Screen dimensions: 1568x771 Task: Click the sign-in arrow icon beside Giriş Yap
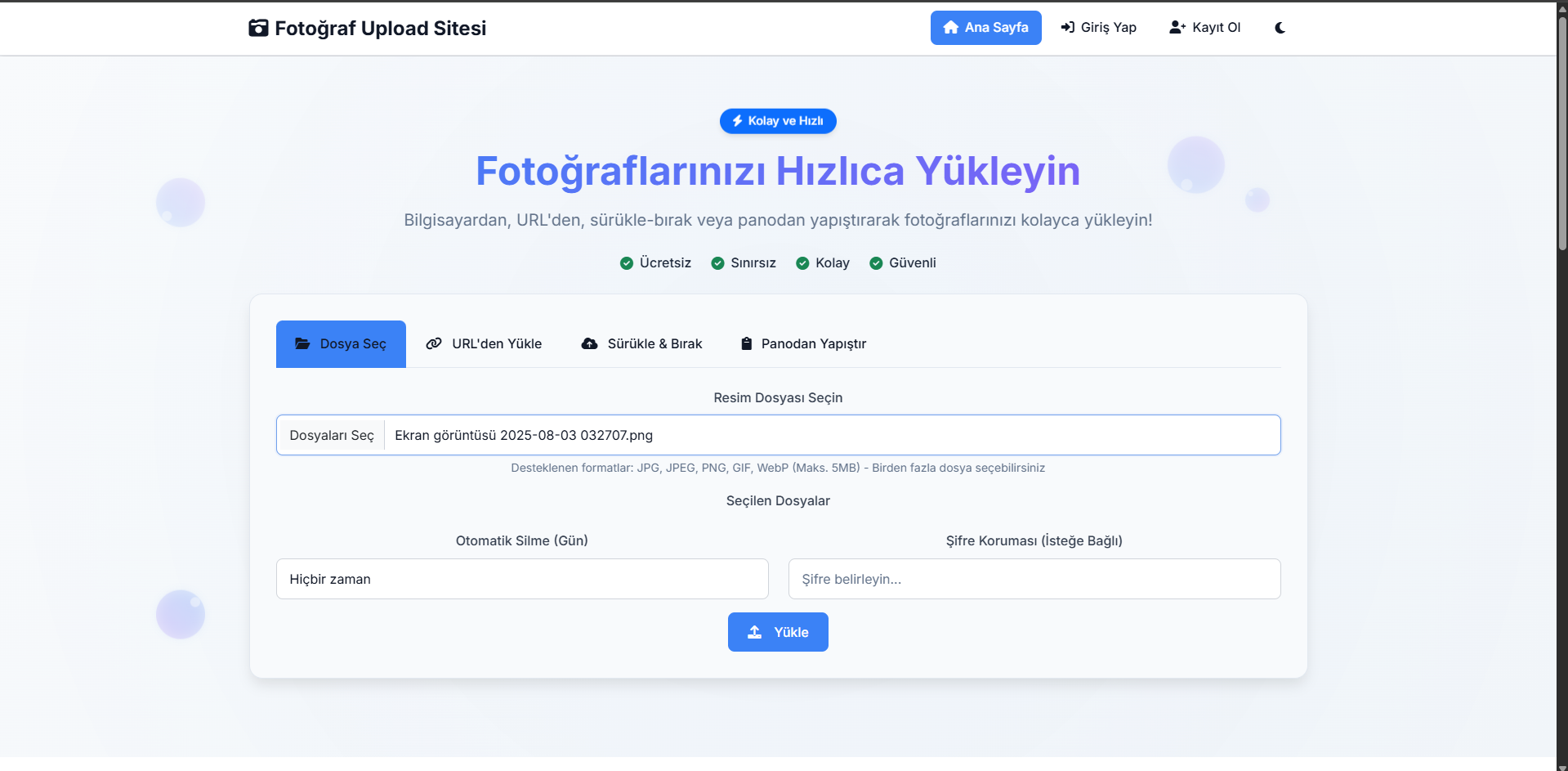tap(1067, 28)
